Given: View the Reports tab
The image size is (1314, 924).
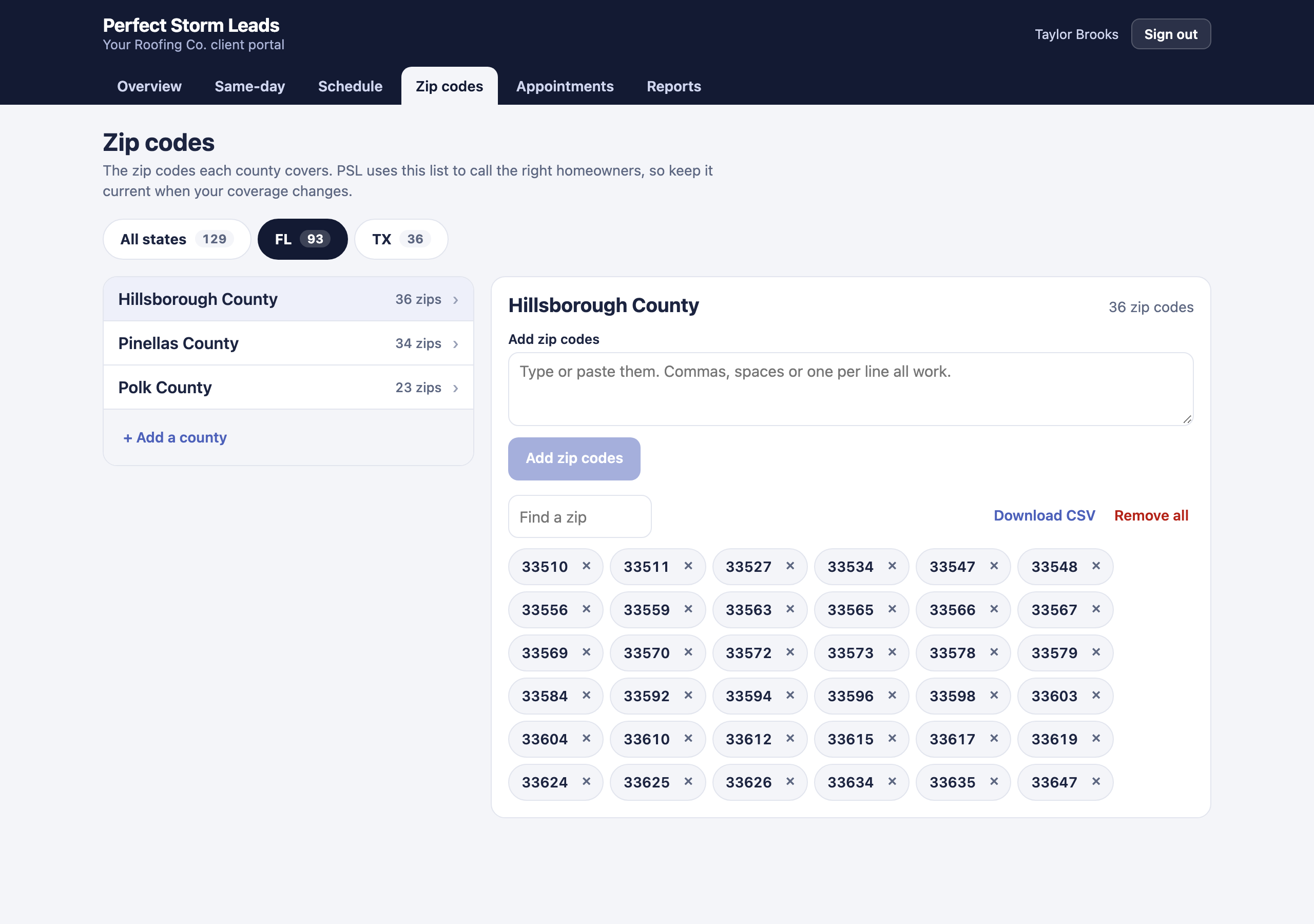Looking at the screenshot, I should [x=673, y=86].
